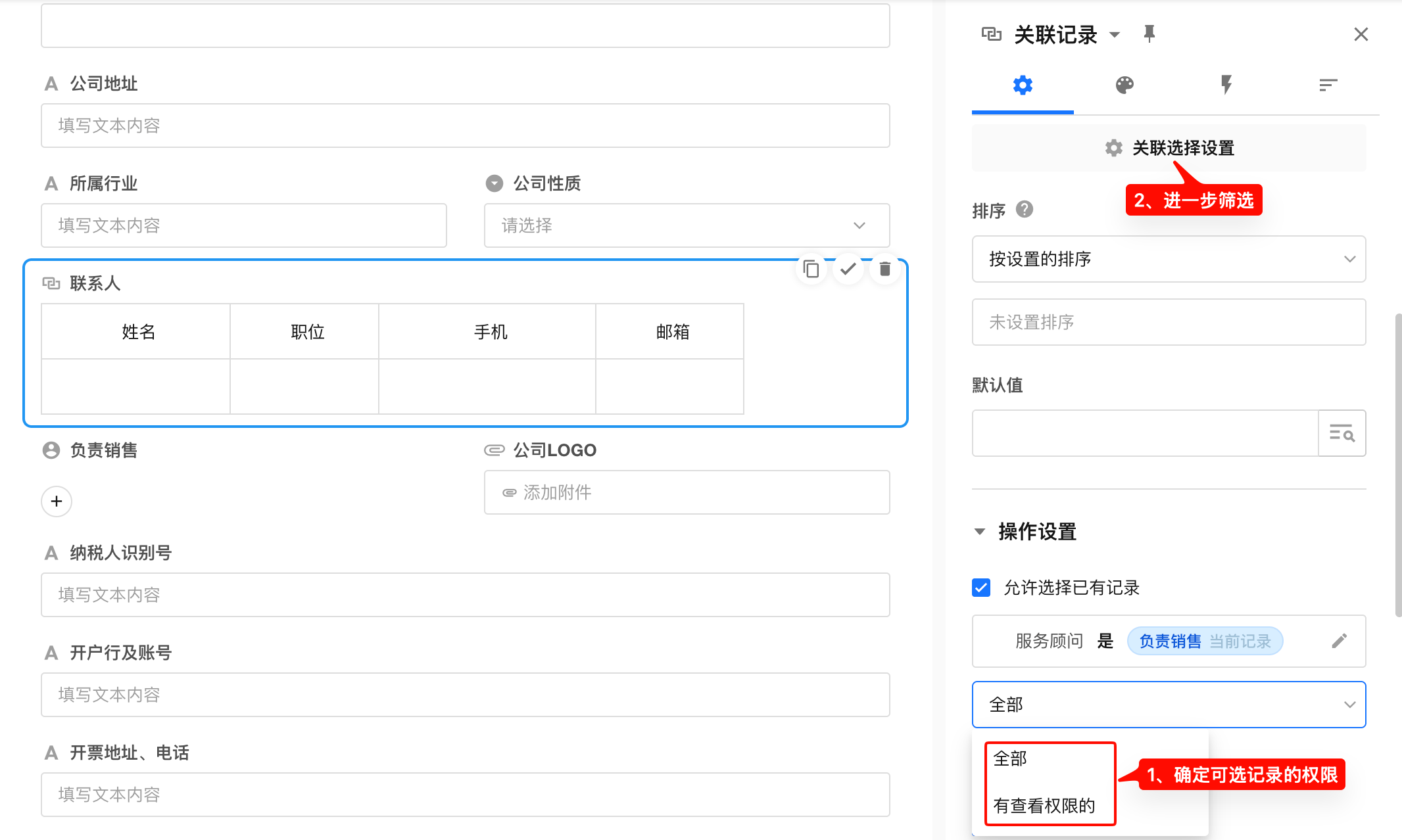1402x840 pixels.
Task: Open the palette style tab
Action: [1124, 85]
